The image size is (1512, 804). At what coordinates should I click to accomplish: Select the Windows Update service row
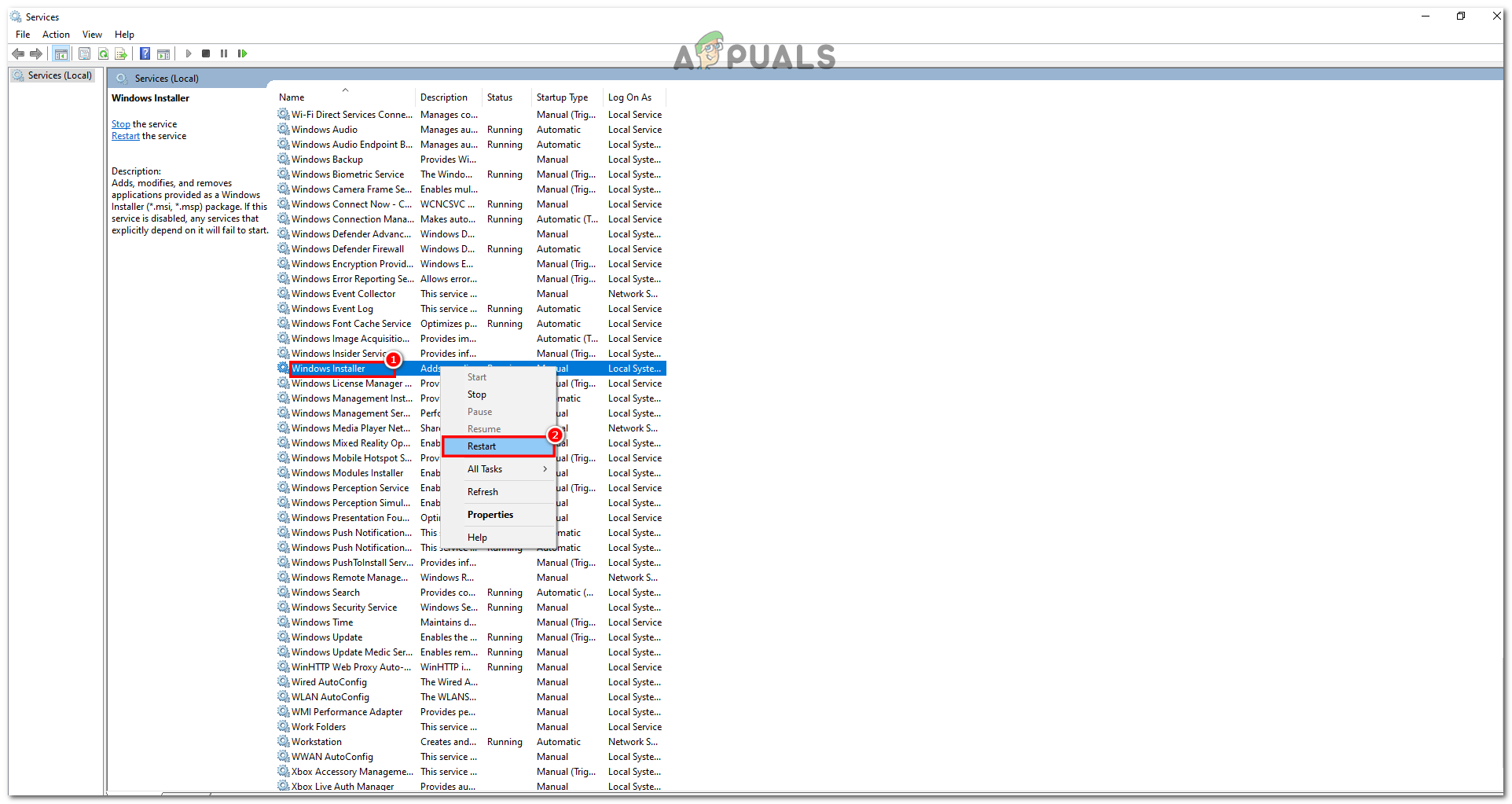tap(326, 637)
